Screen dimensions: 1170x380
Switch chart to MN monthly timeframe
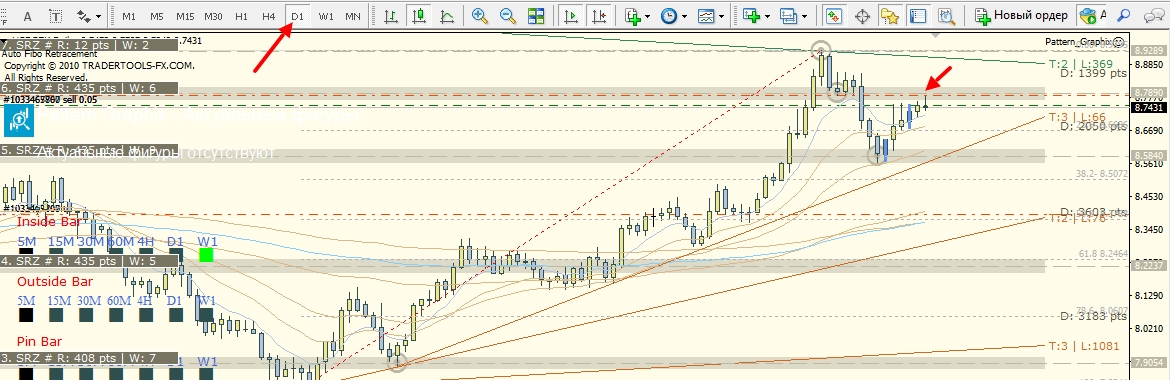(353, 16)
